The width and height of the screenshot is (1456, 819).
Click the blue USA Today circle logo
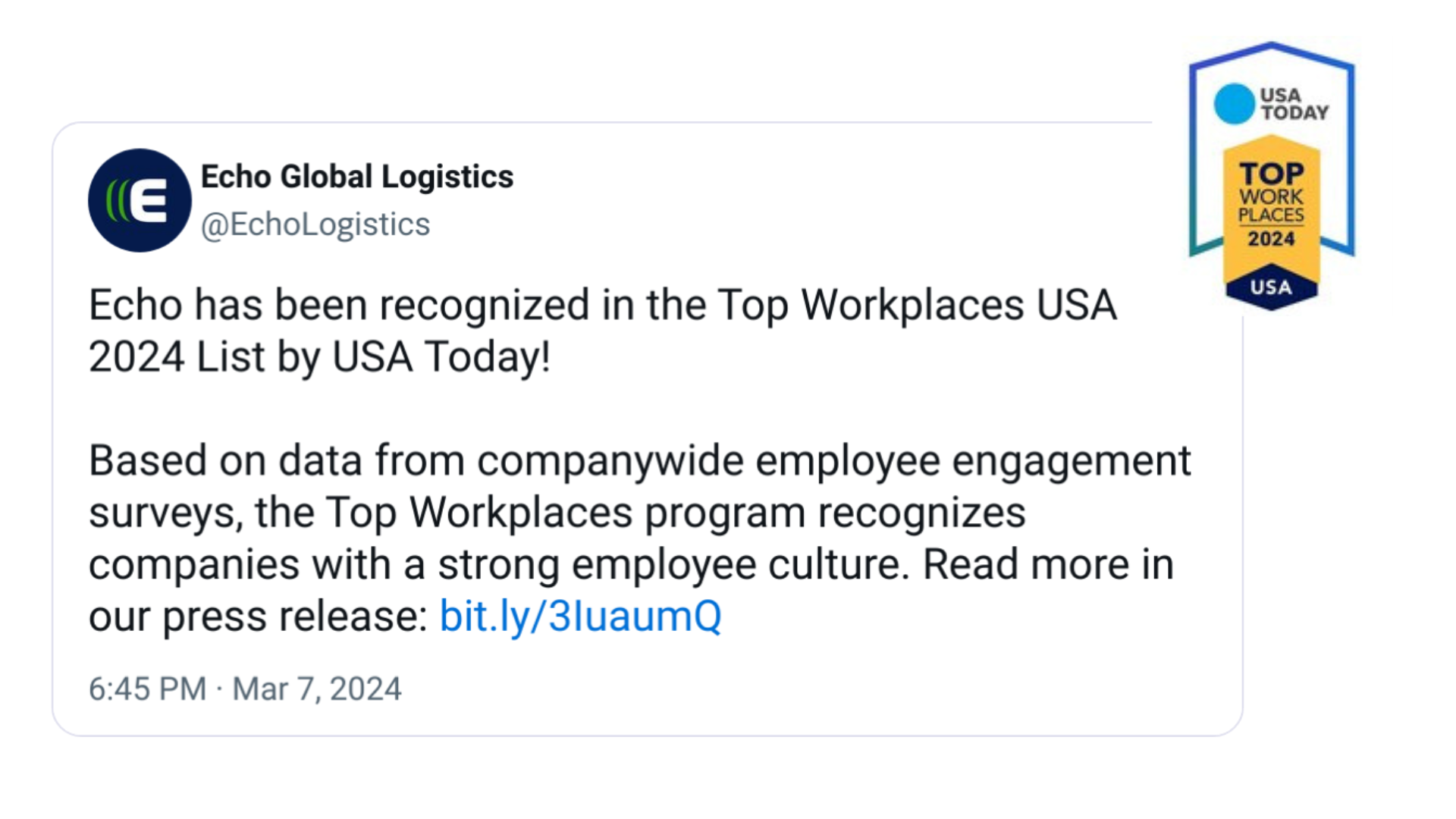click(1234, 104)
